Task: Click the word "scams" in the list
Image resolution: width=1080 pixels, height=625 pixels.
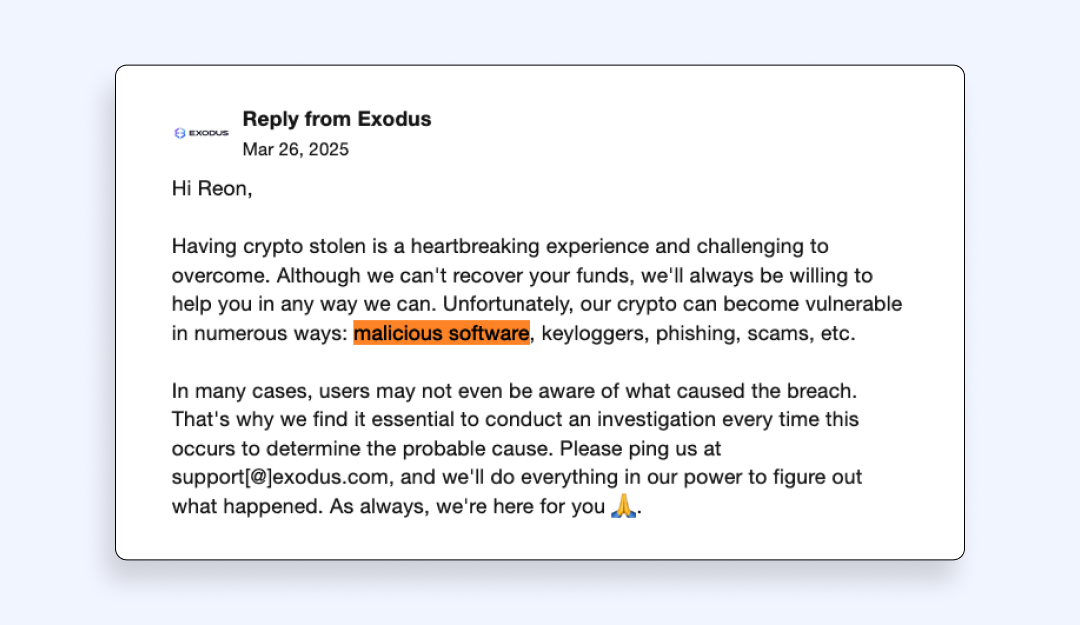Action: point(772,334)
